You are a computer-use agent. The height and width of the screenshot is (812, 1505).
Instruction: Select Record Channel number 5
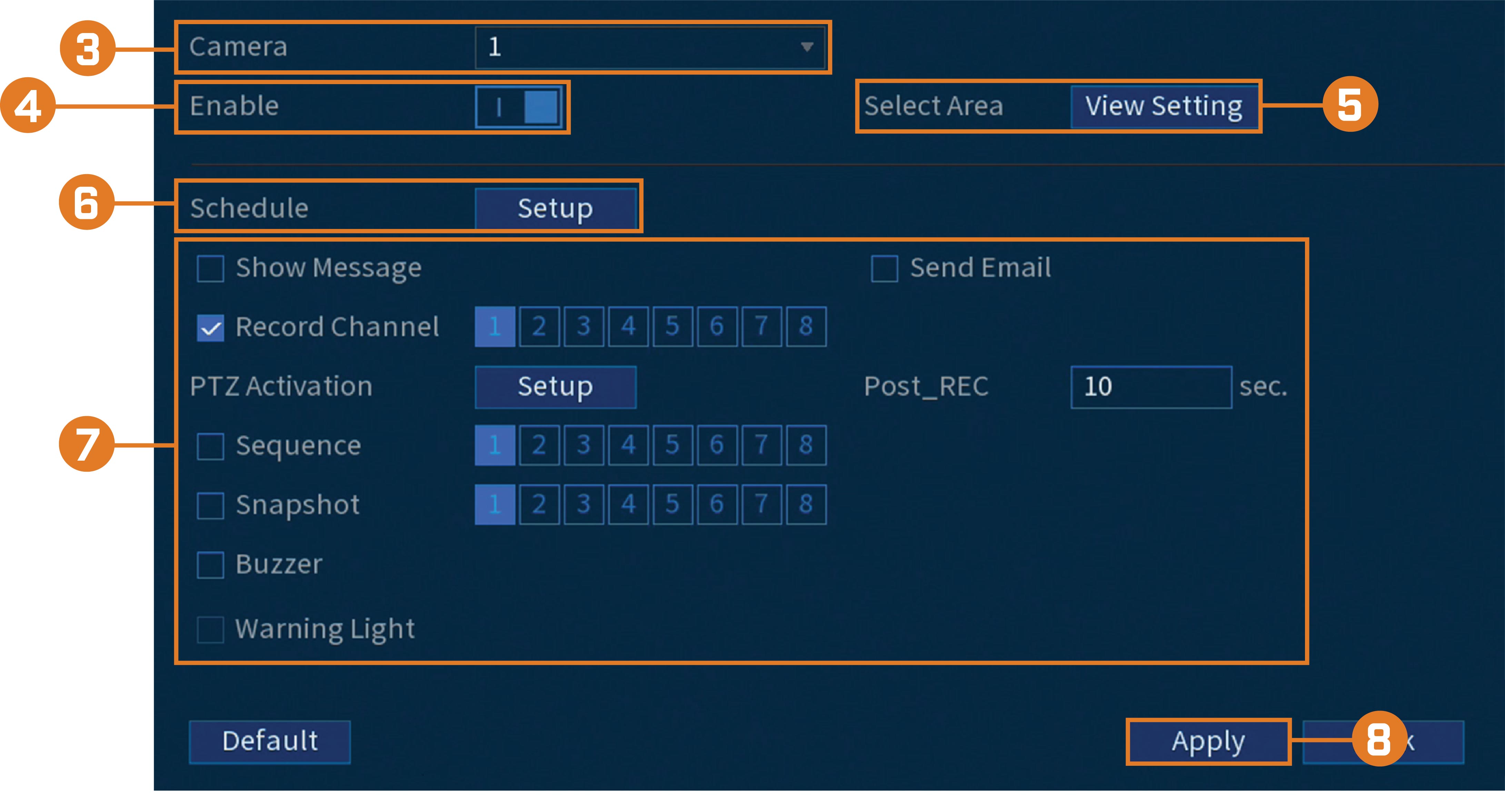point(673,327)
